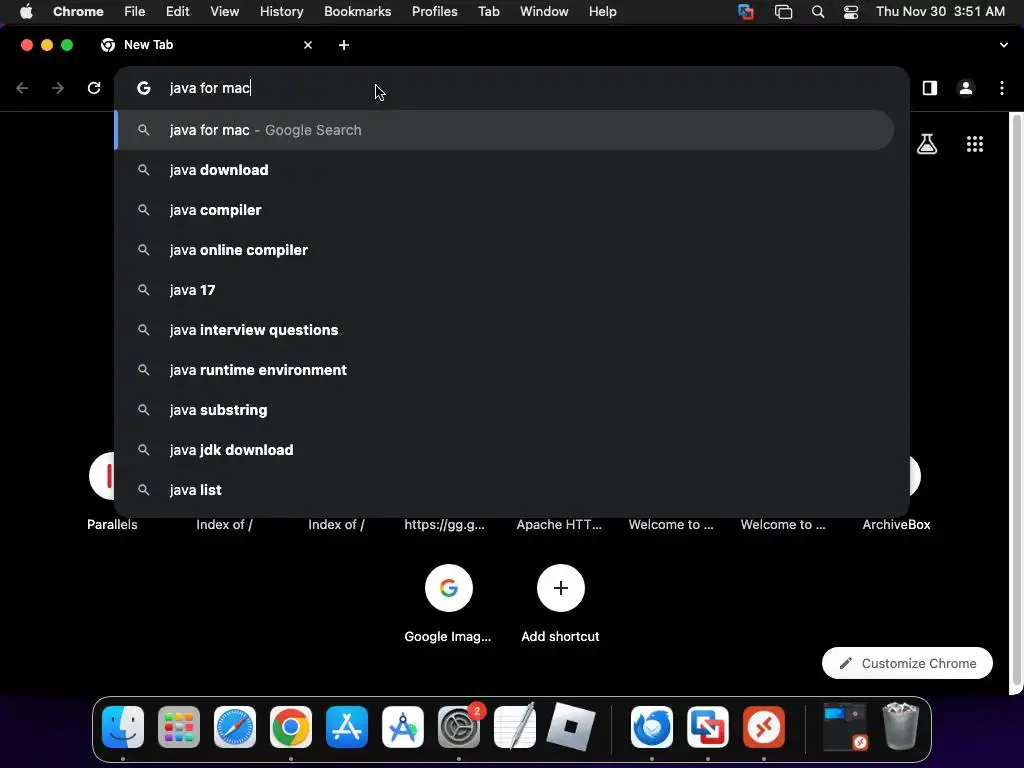This screenshot has width=1024, height=768.
Task: Open the Profiles menu
Action: point(434,12)
